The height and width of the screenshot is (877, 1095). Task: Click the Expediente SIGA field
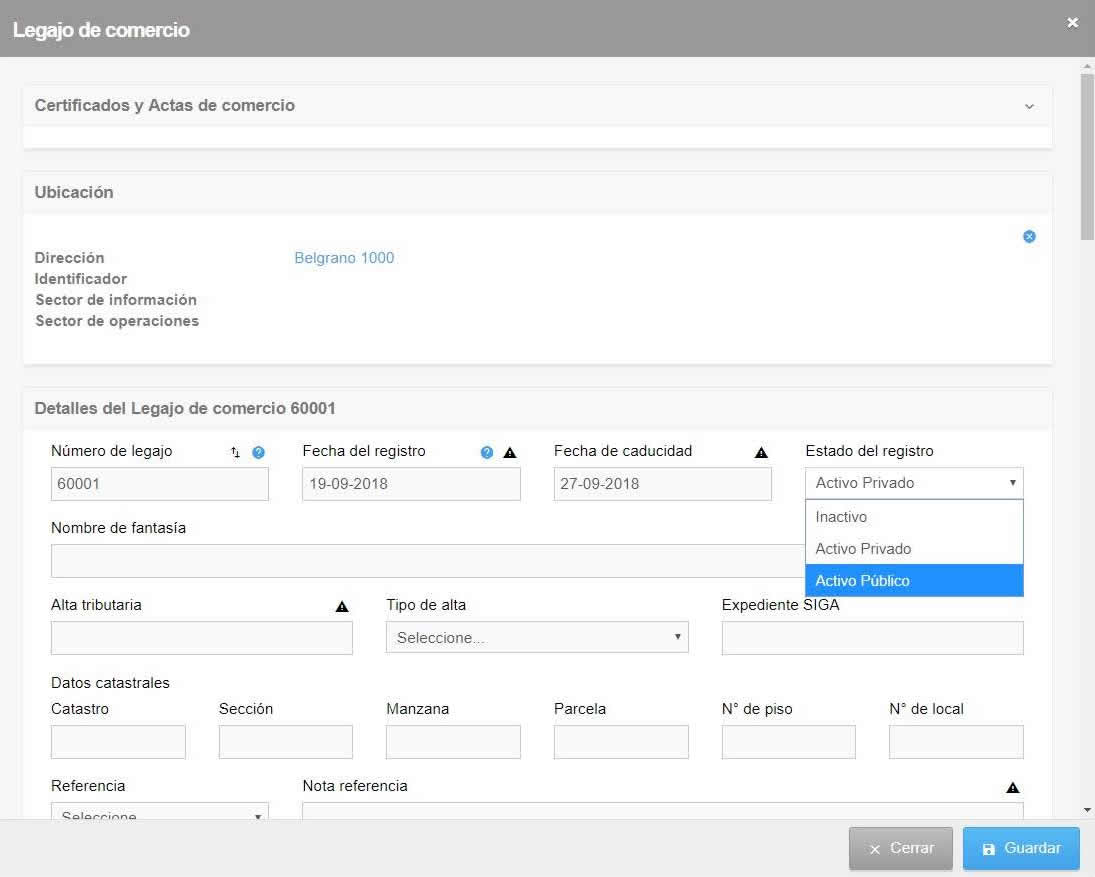point(872,638)
